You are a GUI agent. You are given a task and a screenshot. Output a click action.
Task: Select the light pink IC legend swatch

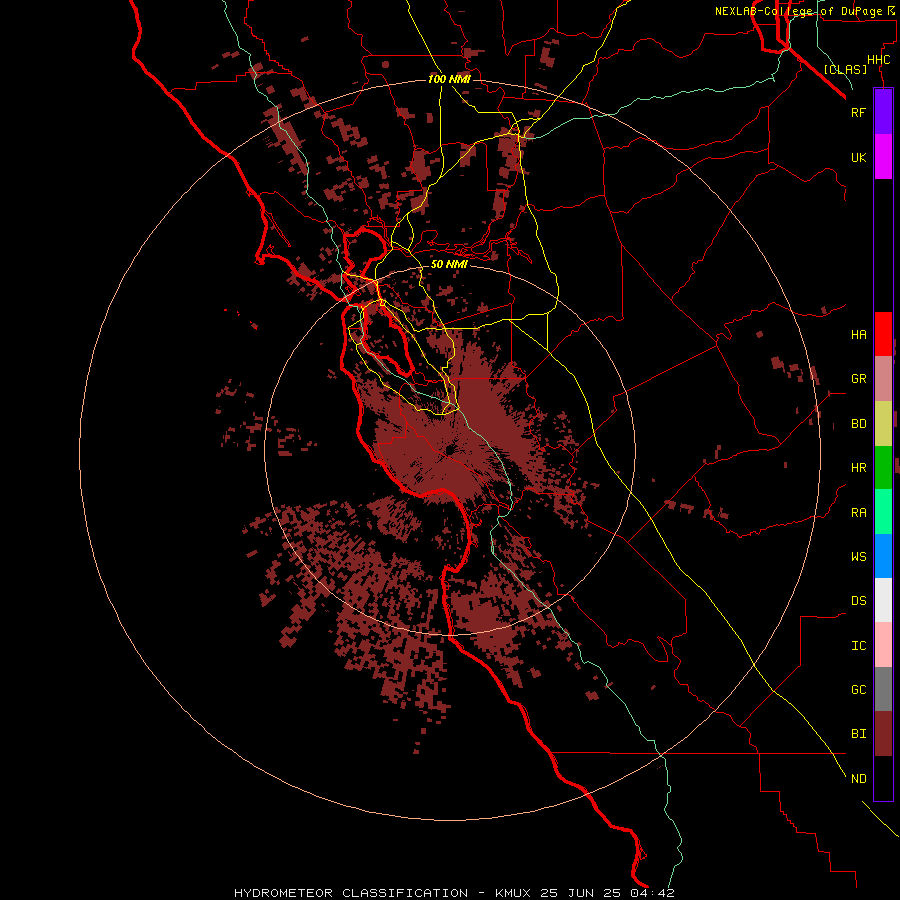pos(883,645)
